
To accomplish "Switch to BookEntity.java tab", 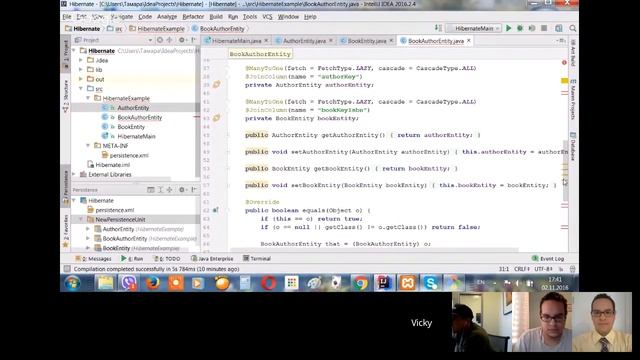I will coord(367,41).
